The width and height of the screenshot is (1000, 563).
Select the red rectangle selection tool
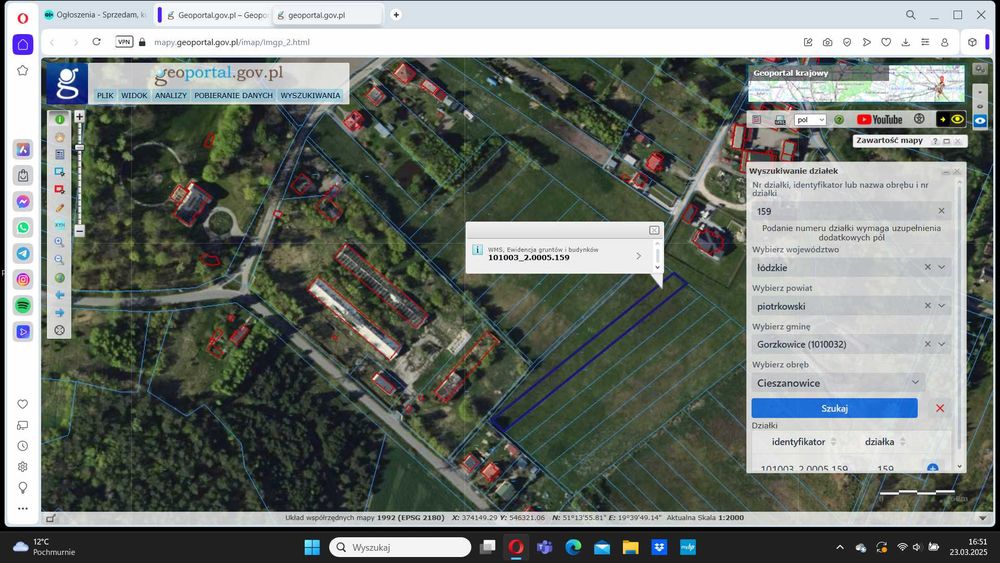tap(59, 189)
